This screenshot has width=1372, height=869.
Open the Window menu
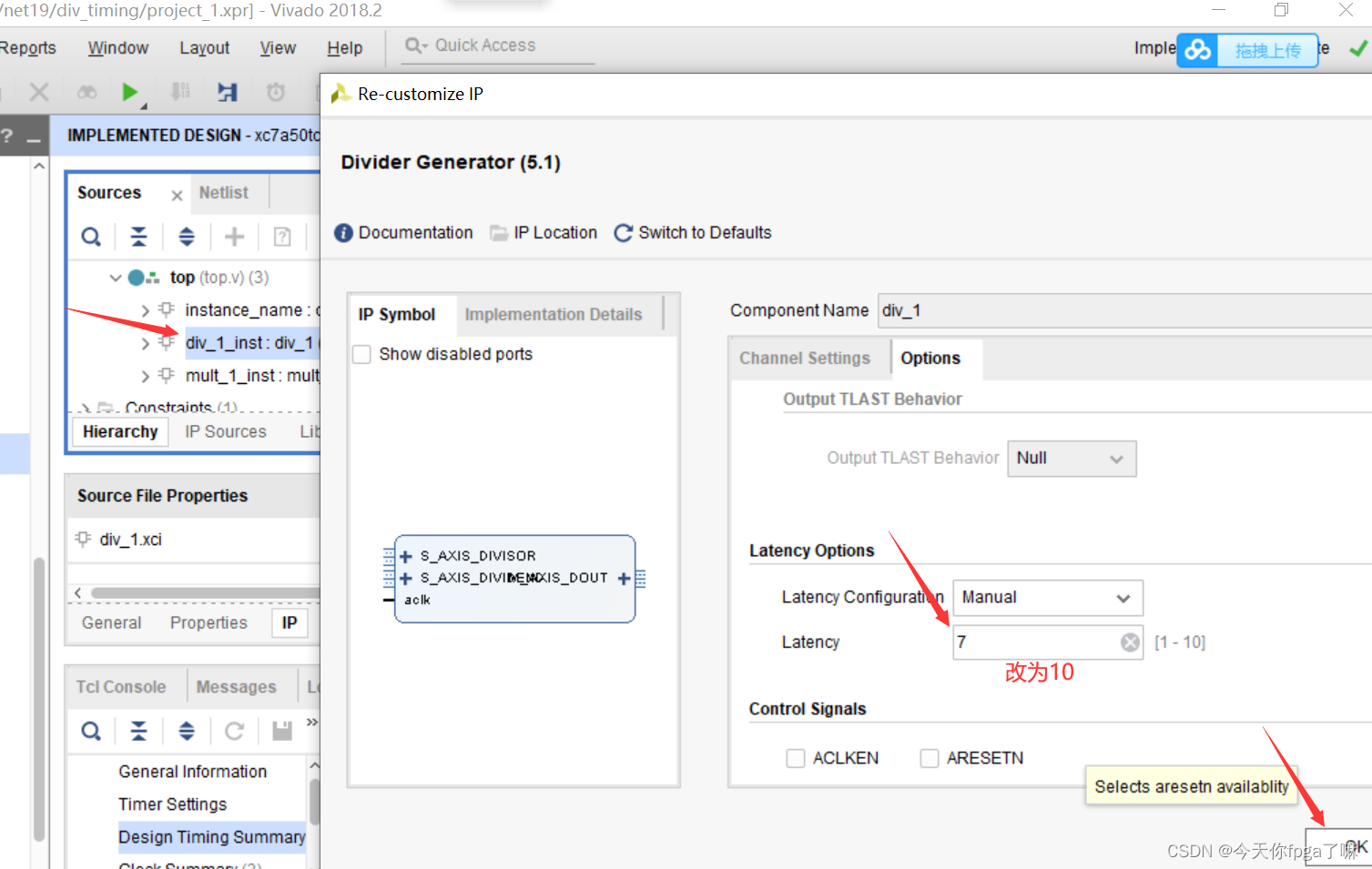coord(117,47)
